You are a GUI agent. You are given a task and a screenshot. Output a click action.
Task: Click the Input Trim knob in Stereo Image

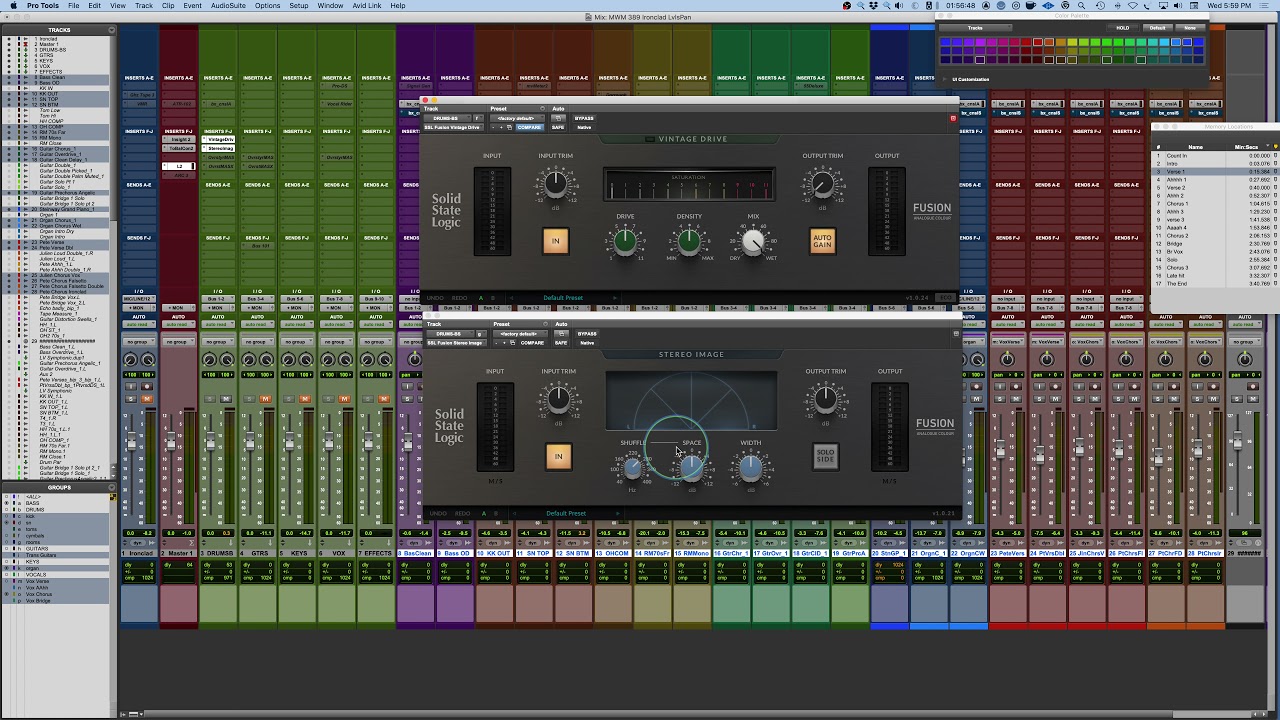tap(558, 400)
